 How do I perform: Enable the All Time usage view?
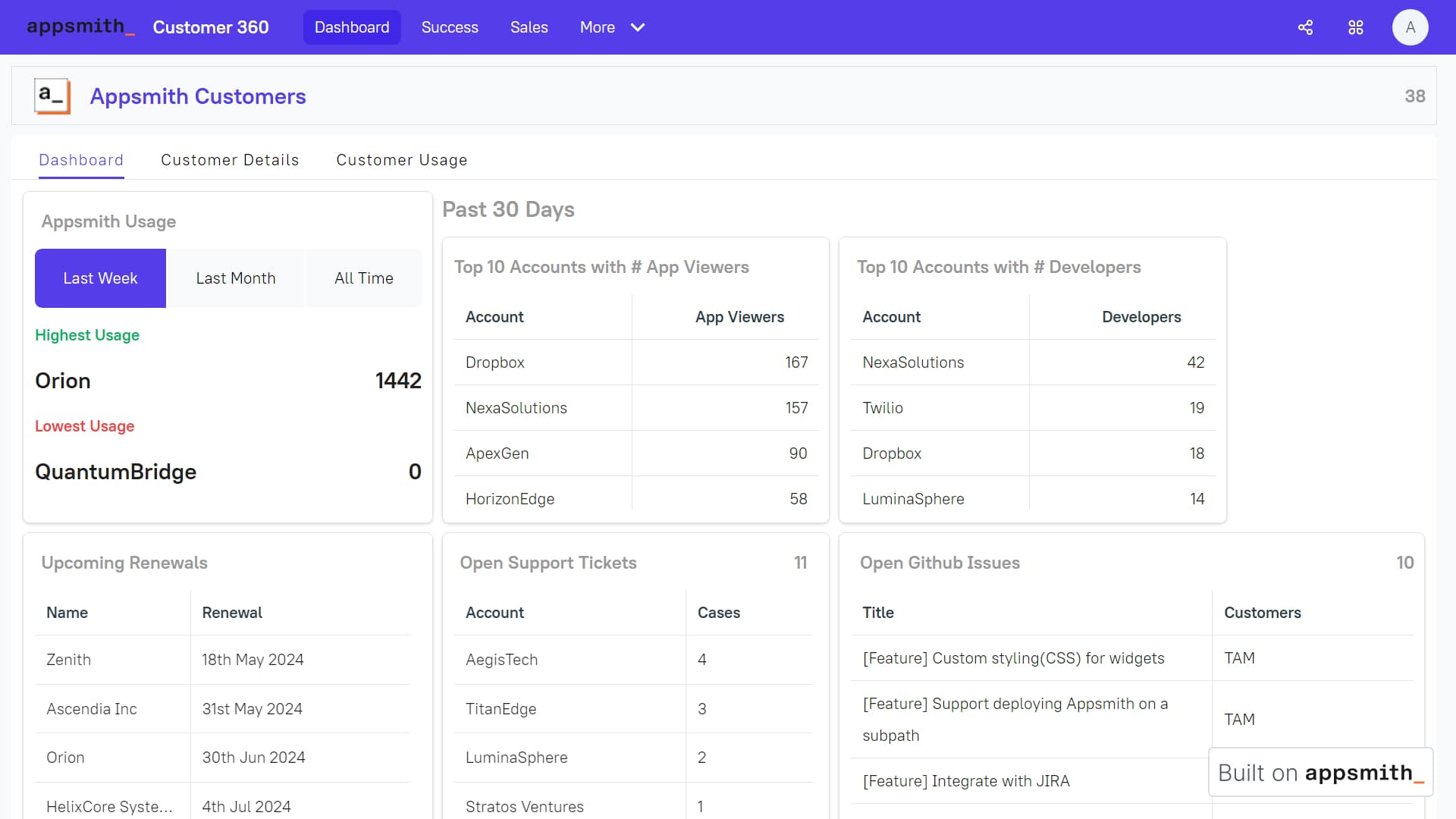pos(364,278)
